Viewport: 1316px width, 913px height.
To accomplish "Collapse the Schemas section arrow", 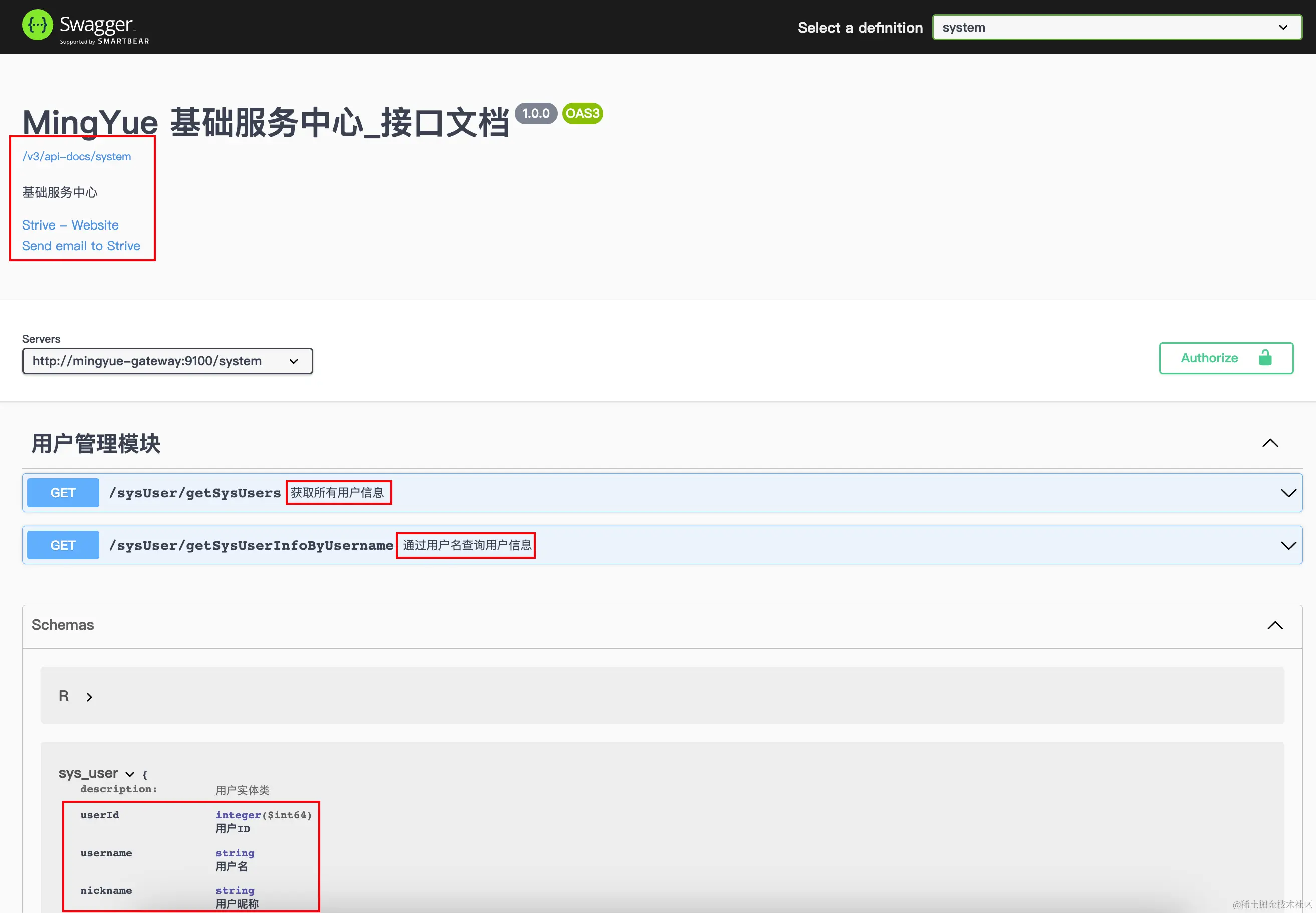I will [1275, 625].
